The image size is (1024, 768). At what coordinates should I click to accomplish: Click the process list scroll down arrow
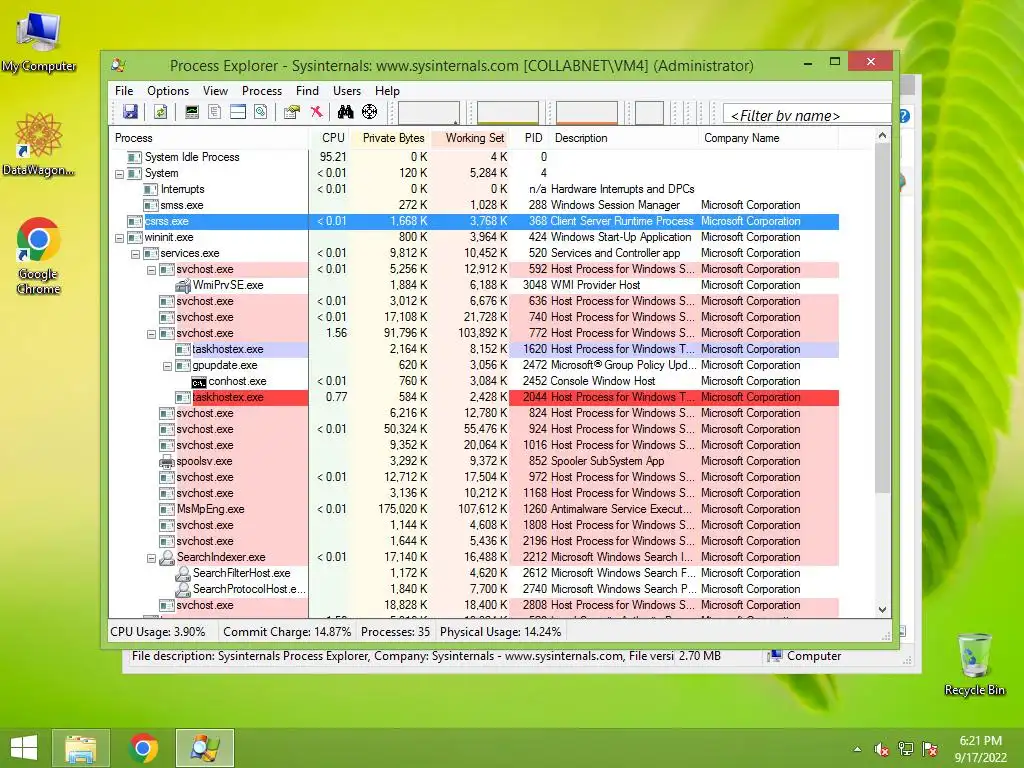pyautogui.click(x=882, y=609)
